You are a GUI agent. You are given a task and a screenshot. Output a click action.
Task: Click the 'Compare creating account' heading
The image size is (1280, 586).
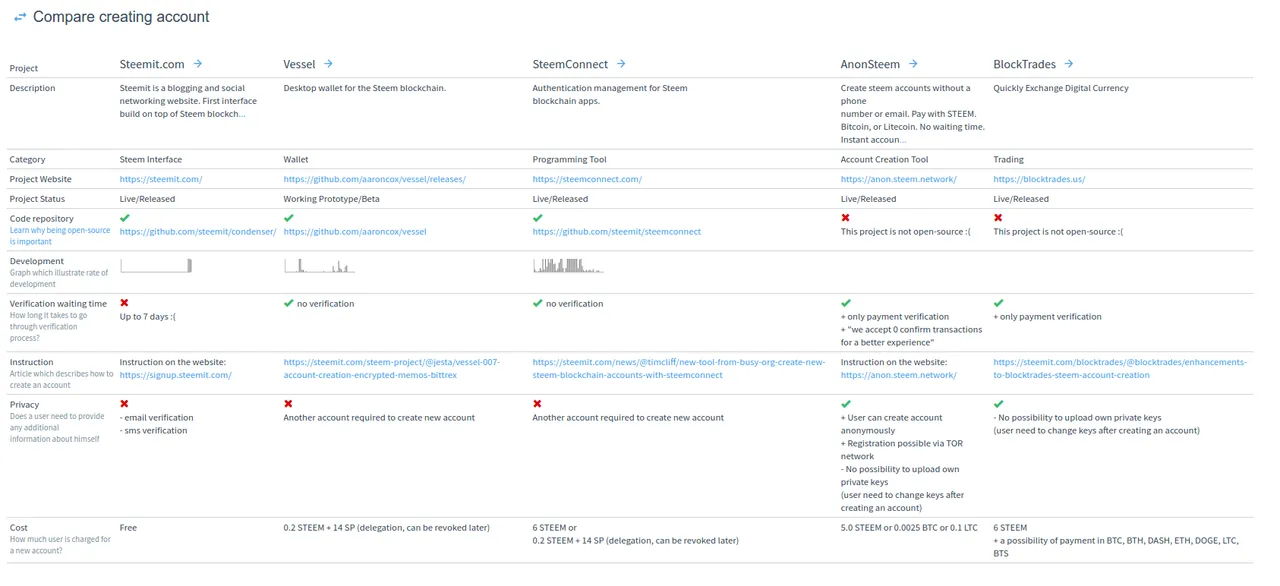point(121,17)
